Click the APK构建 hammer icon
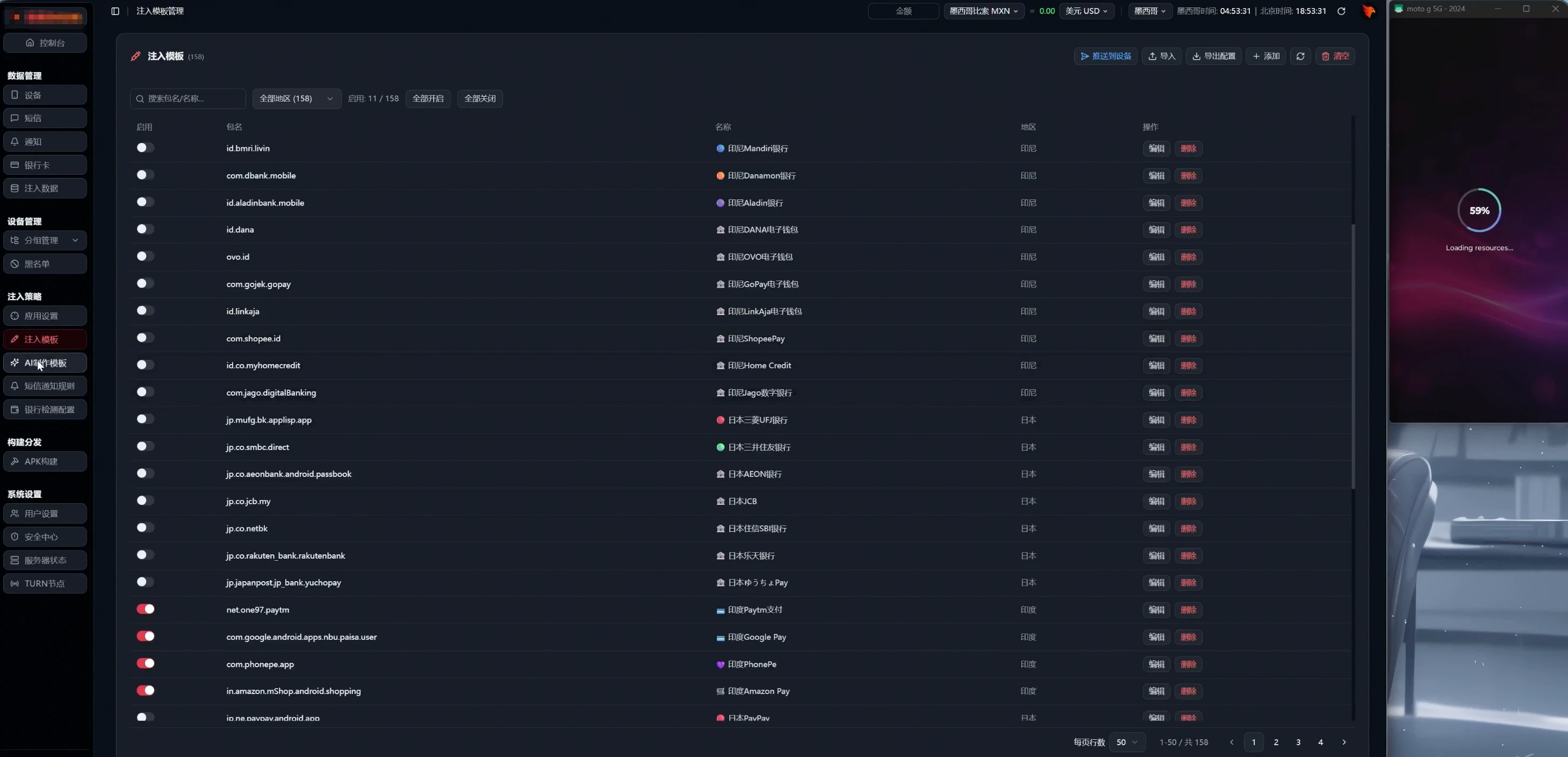Image resolution: width=1568 pixels, height=757 pixels. point(15,461)
